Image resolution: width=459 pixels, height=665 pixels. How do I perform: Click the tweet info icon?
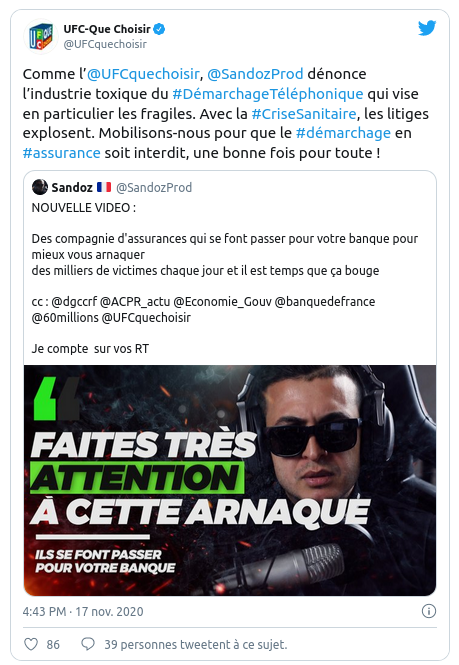(x=428, y=611)
